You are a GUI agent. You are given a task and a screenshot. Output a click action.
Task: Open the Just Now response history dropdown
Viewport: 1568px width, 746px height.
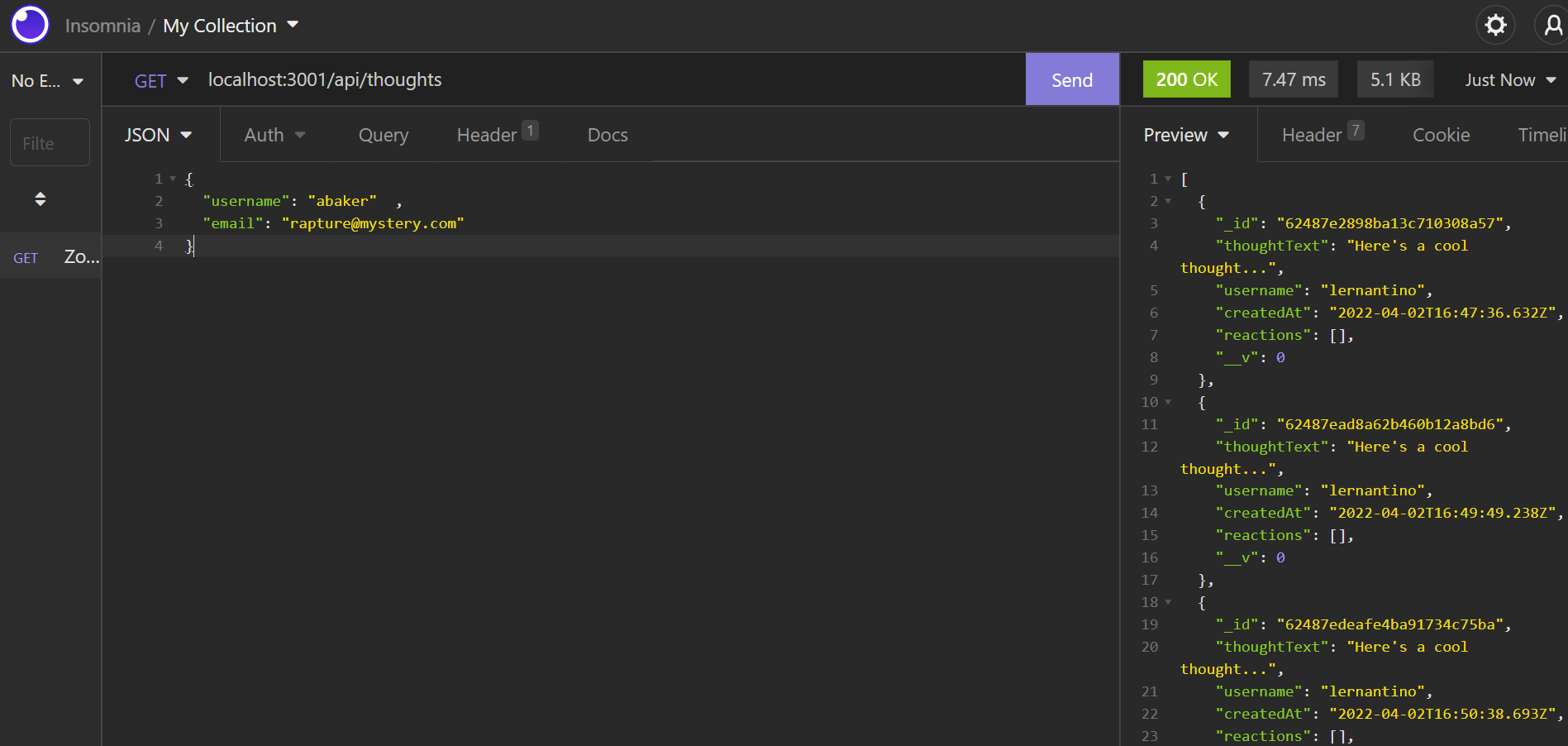[x=1510, y=79]
